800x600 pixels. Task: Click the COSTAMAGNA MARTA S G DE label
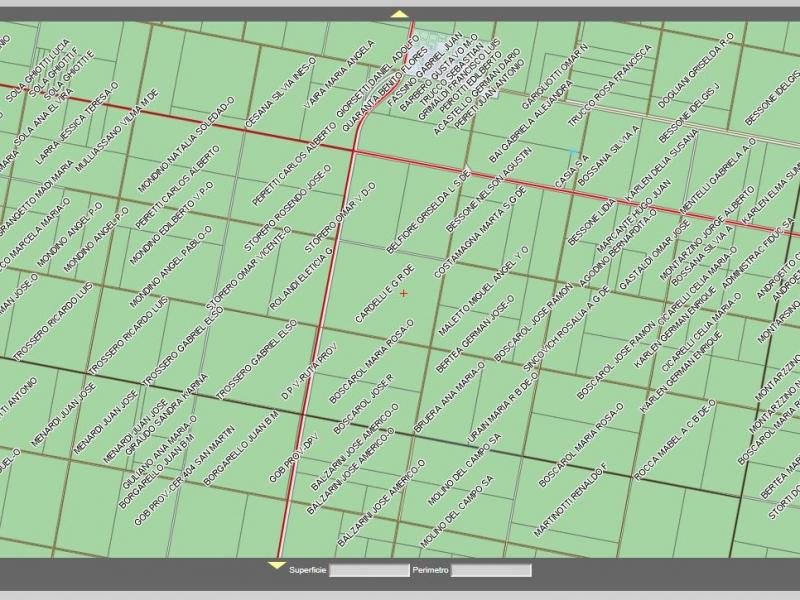coord(474,238)
